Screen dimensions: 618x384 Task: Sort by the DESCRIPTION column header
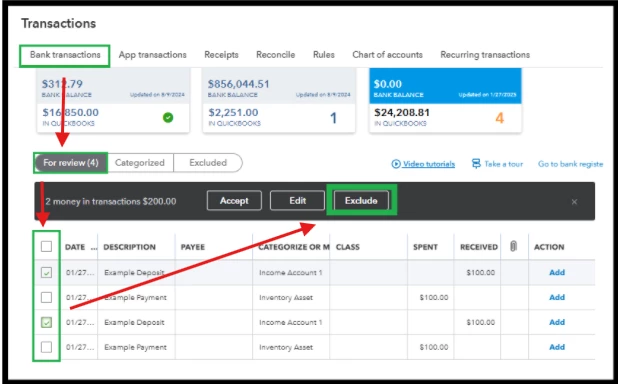(129, 247)
